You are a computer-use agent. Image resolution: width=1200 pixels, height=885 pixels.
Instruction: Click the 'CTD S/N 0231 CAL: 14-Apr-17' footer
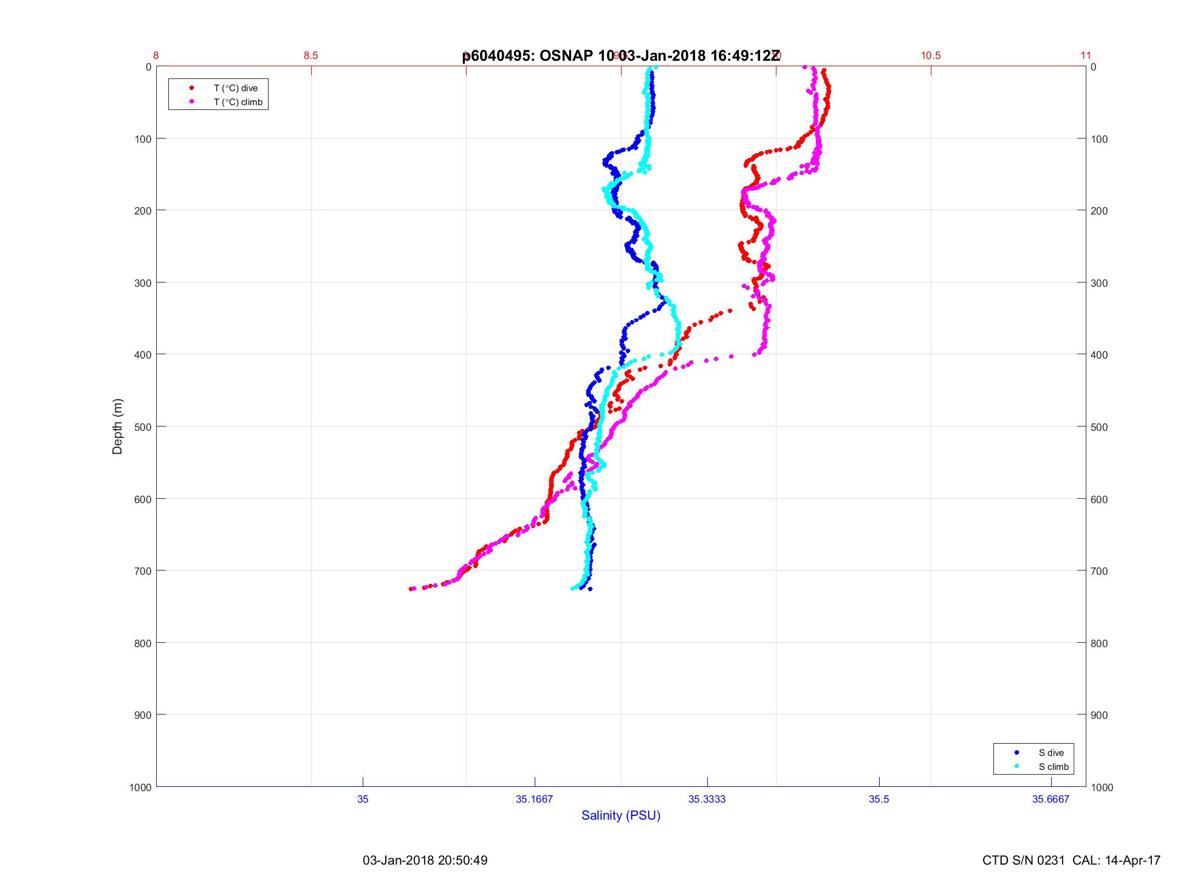click(1072, 860)
